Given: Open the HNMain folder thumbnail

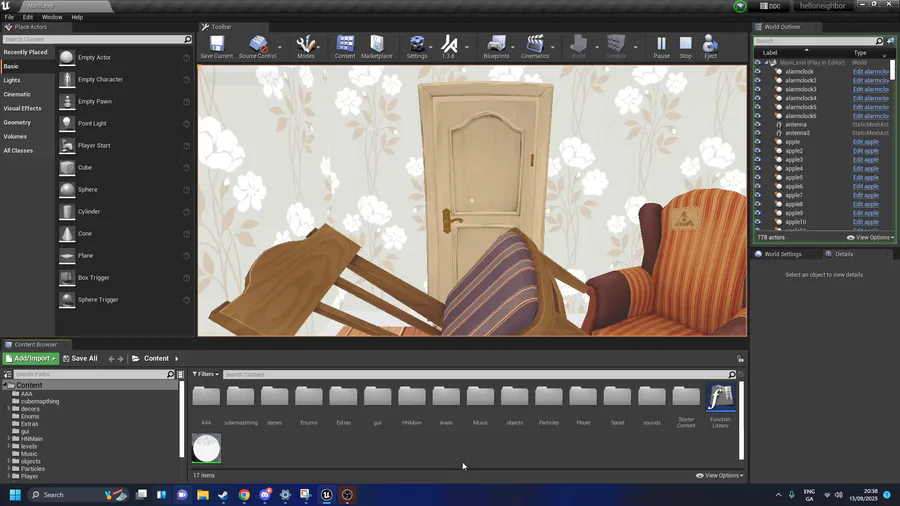Looking at the screenshot, I should click(412, 396).
